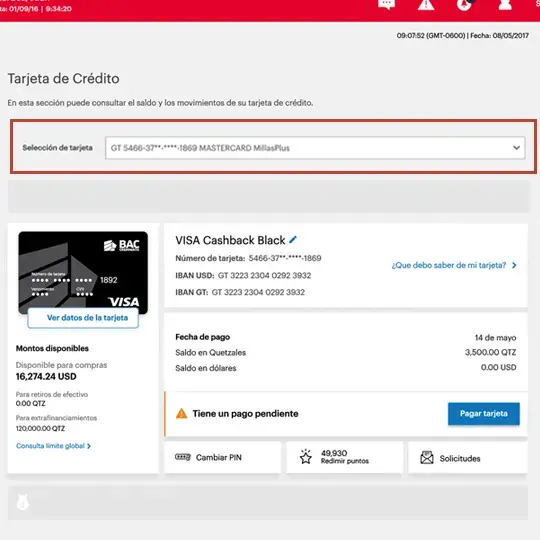Click the 3,500.00 QTZ balance value
The image size is (540, 540).
click(x=490, y=352)
